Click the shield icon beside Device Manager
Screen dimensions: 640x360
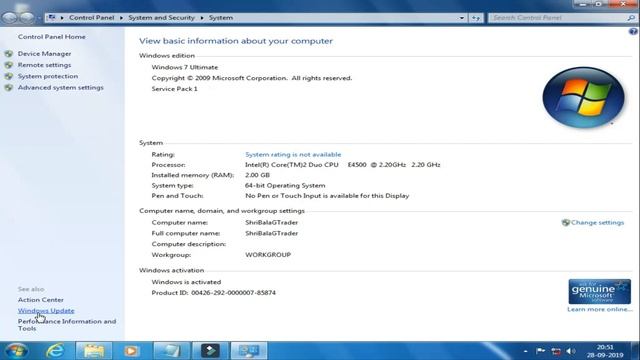click(9, 53)
